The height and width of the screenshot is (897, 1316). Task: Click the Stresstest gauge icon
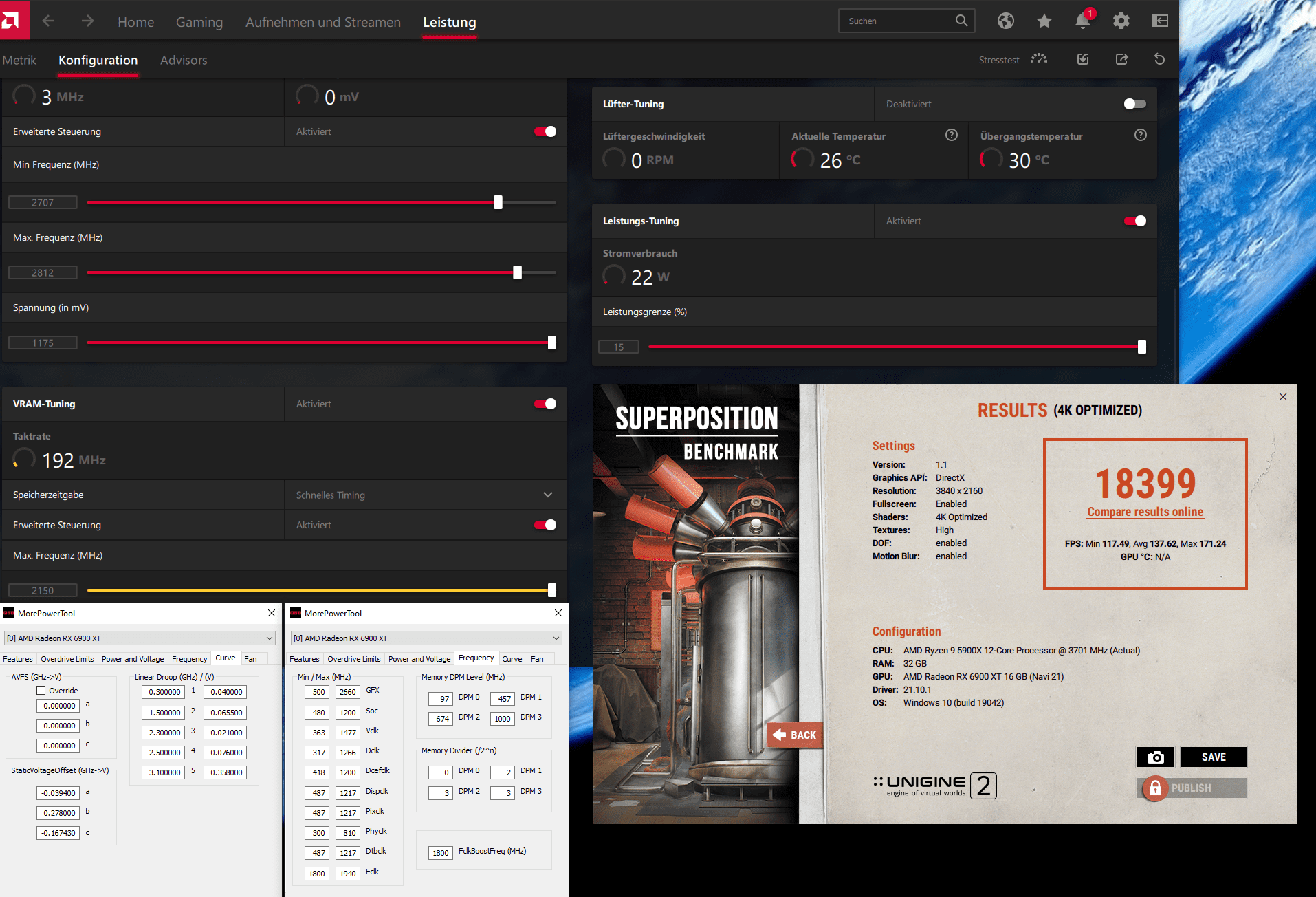[1039, 59]
